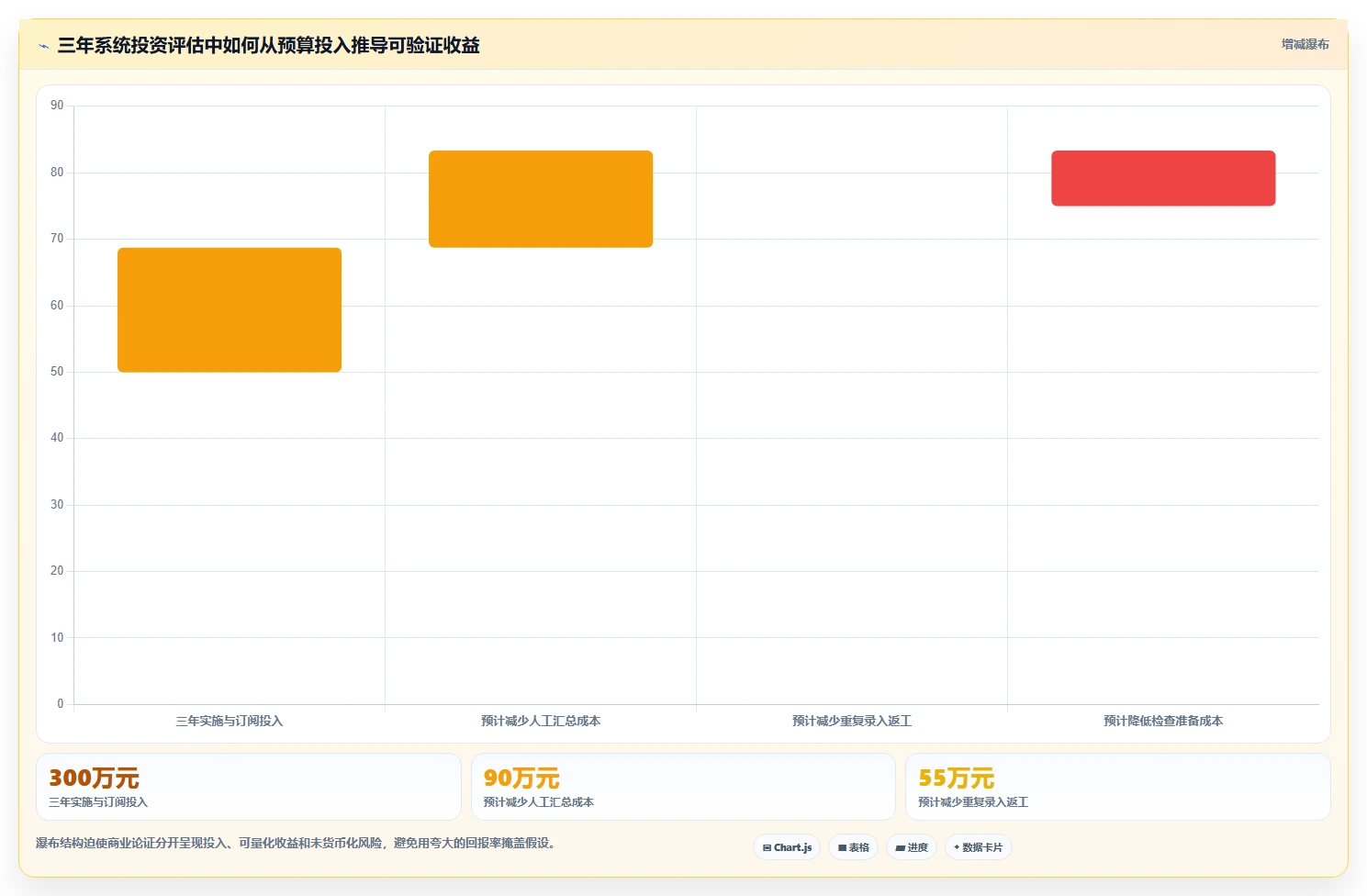The width and height of the screenshot is (1367, 896).
Task: Select the orange bar for 三年实施与订阅投入
Action: pos(230,309)
